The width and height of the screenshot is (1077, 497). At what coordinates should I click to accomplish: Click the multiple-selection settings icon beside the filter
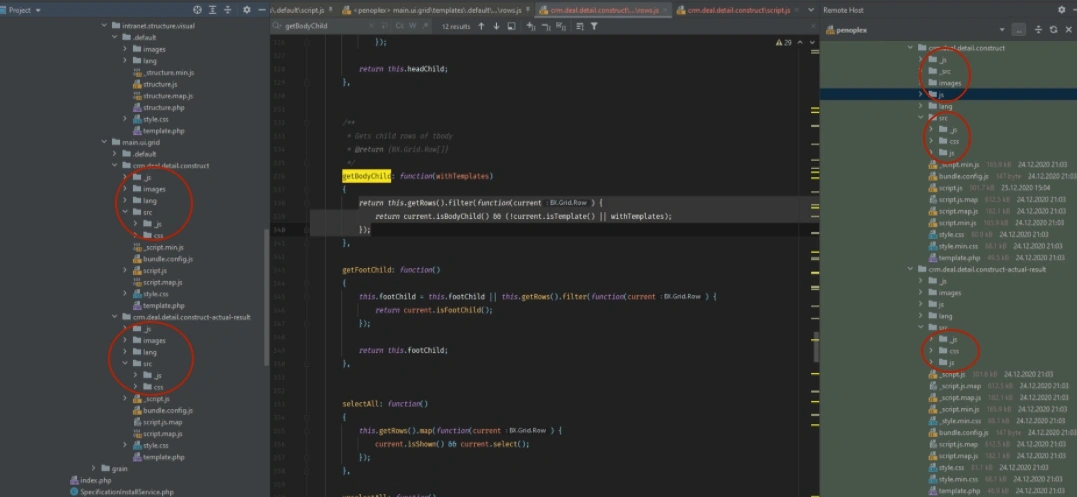[580, 26]
